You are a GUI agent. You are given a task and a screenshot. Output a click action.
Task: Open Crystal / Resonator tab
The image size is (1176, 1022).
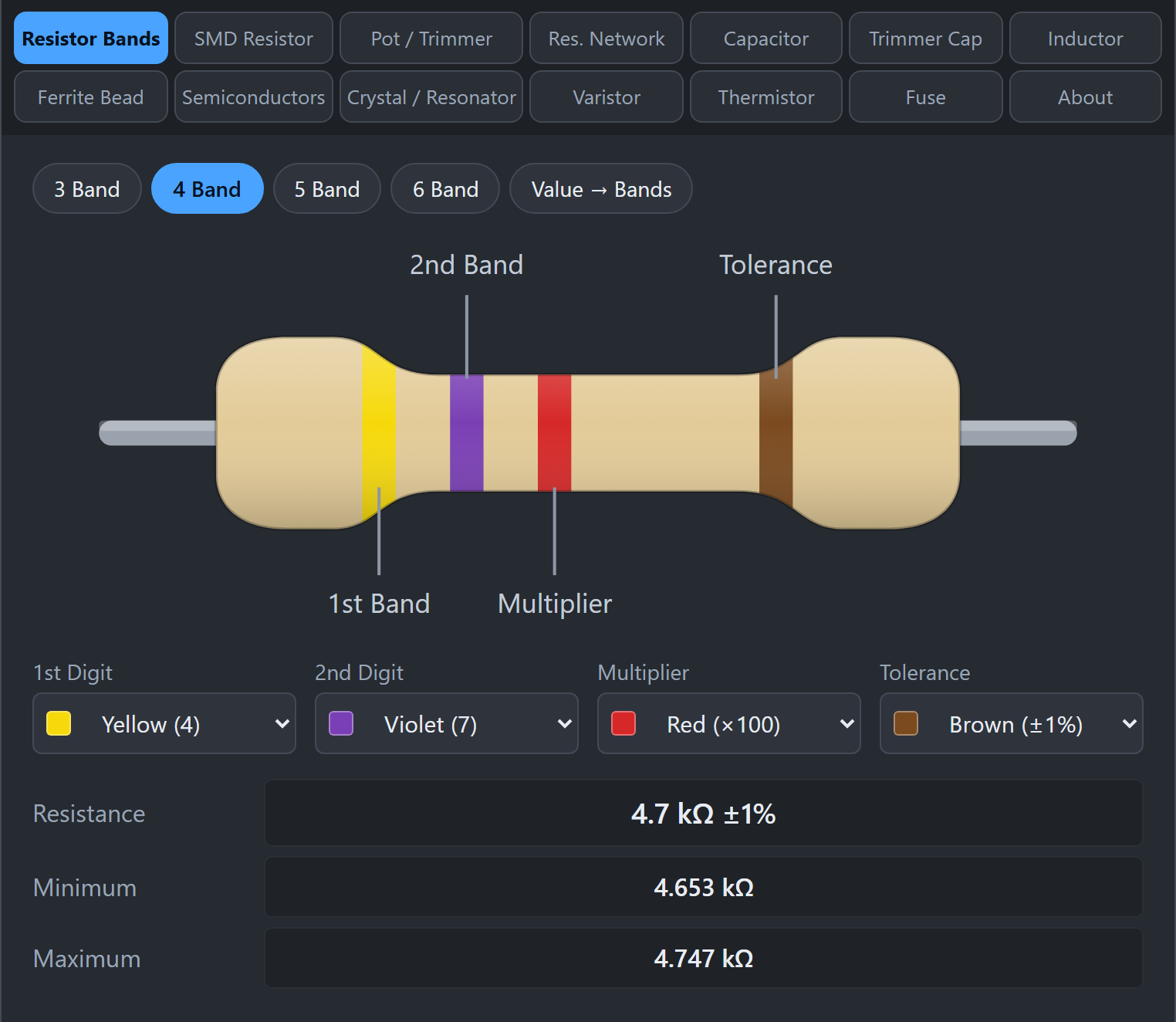pyautogui.click(x=431, y=96)
